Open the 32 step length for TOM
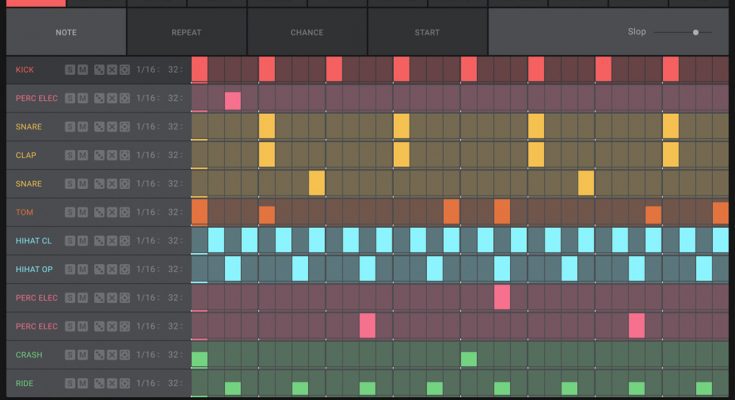 click(x=174, y=213)
